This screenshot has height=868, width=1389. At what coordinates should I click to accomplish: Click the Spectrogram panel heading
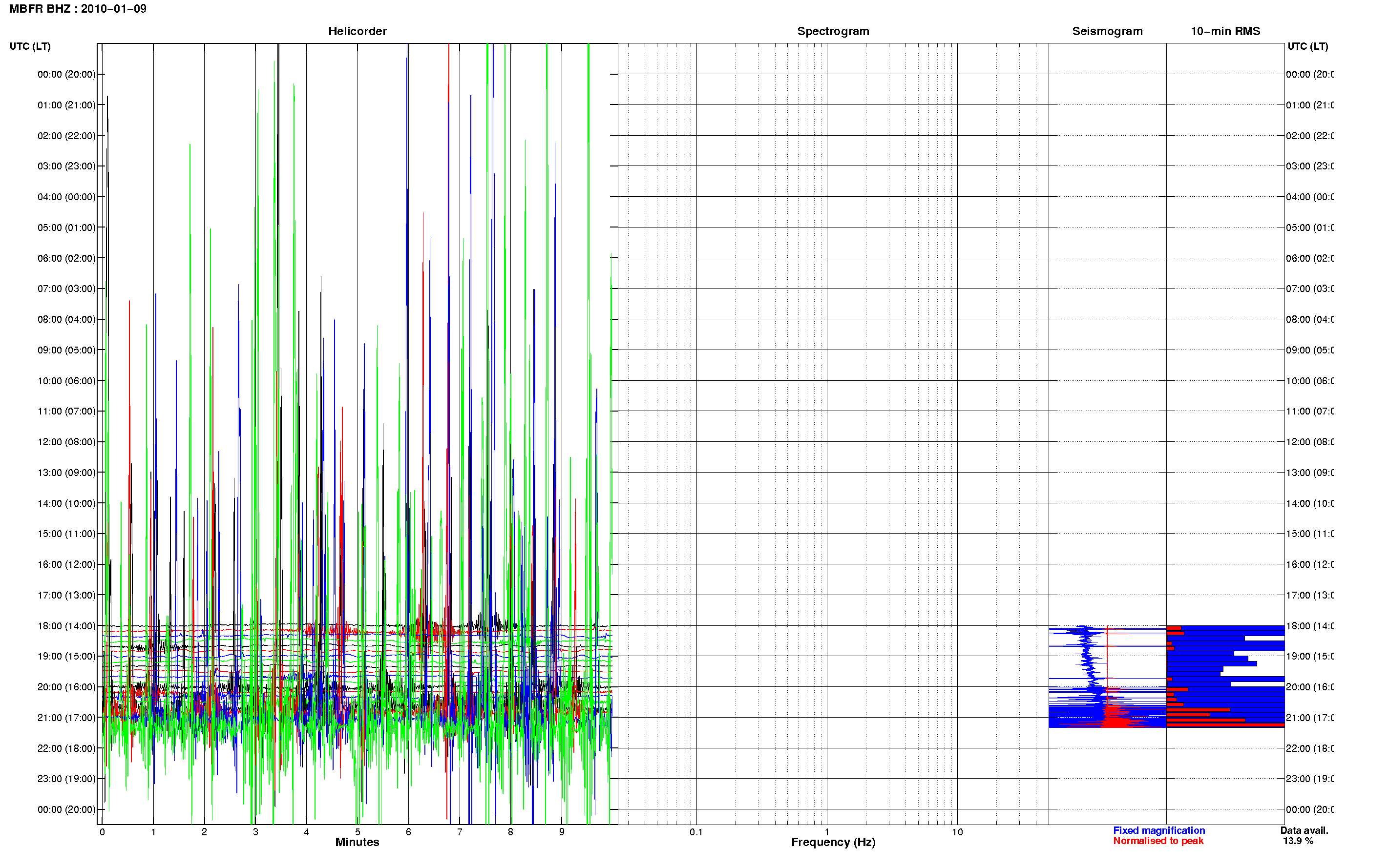tap(833, 31)
